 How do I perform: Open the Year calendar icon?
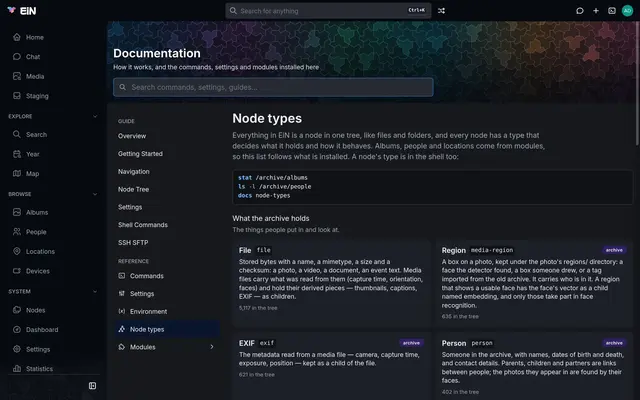[17, 154]
